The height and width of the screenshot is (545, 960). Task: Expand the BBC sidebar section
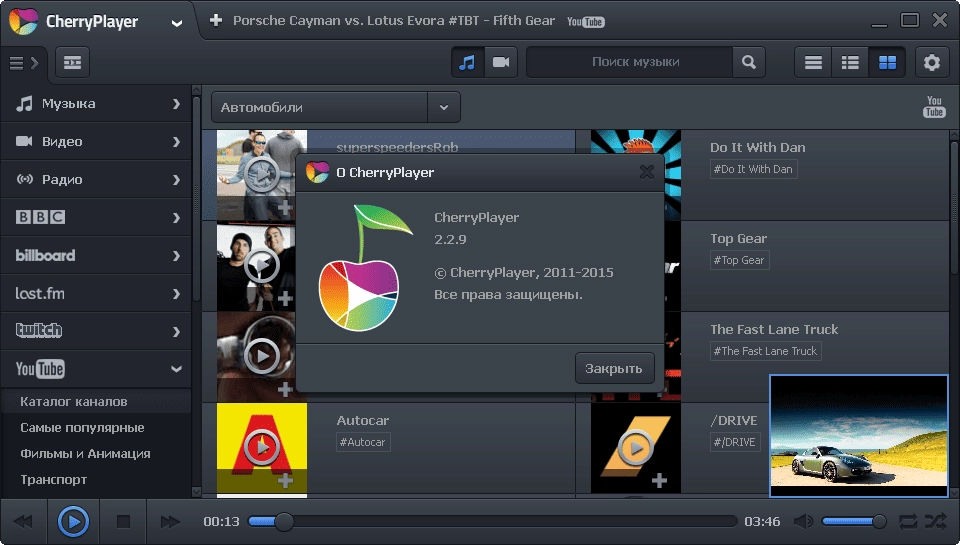click(x=96, y=217)
